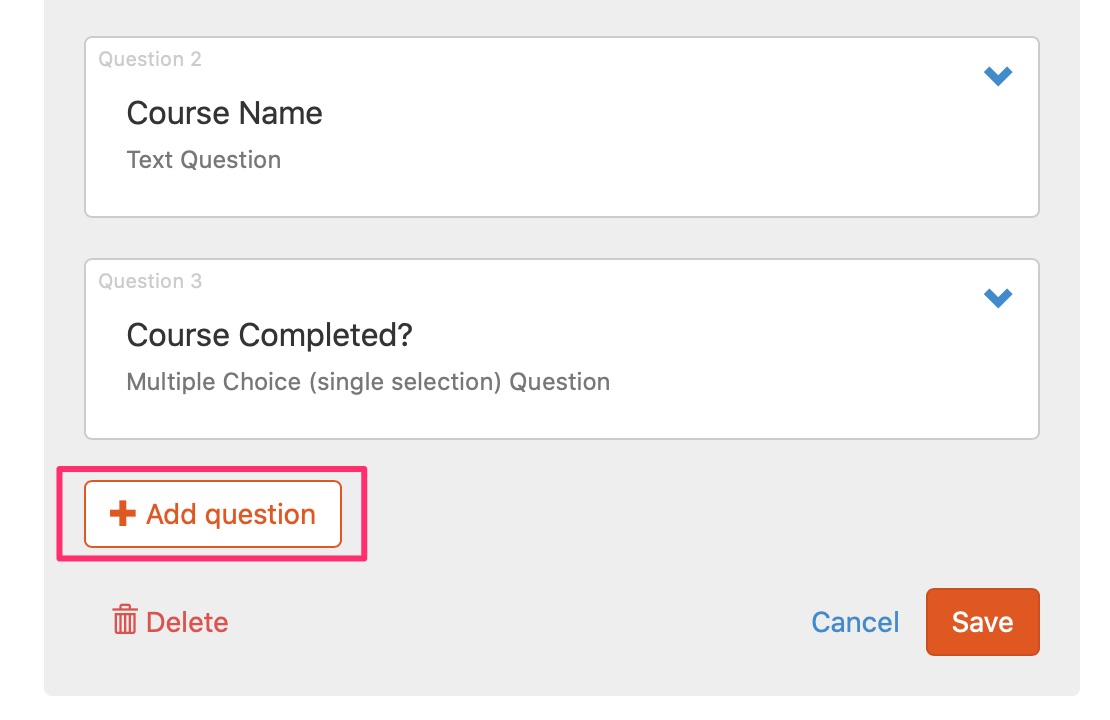Expand Question 2 with its blue chevron
1110x720 pixels.
[x=997, y=75]
